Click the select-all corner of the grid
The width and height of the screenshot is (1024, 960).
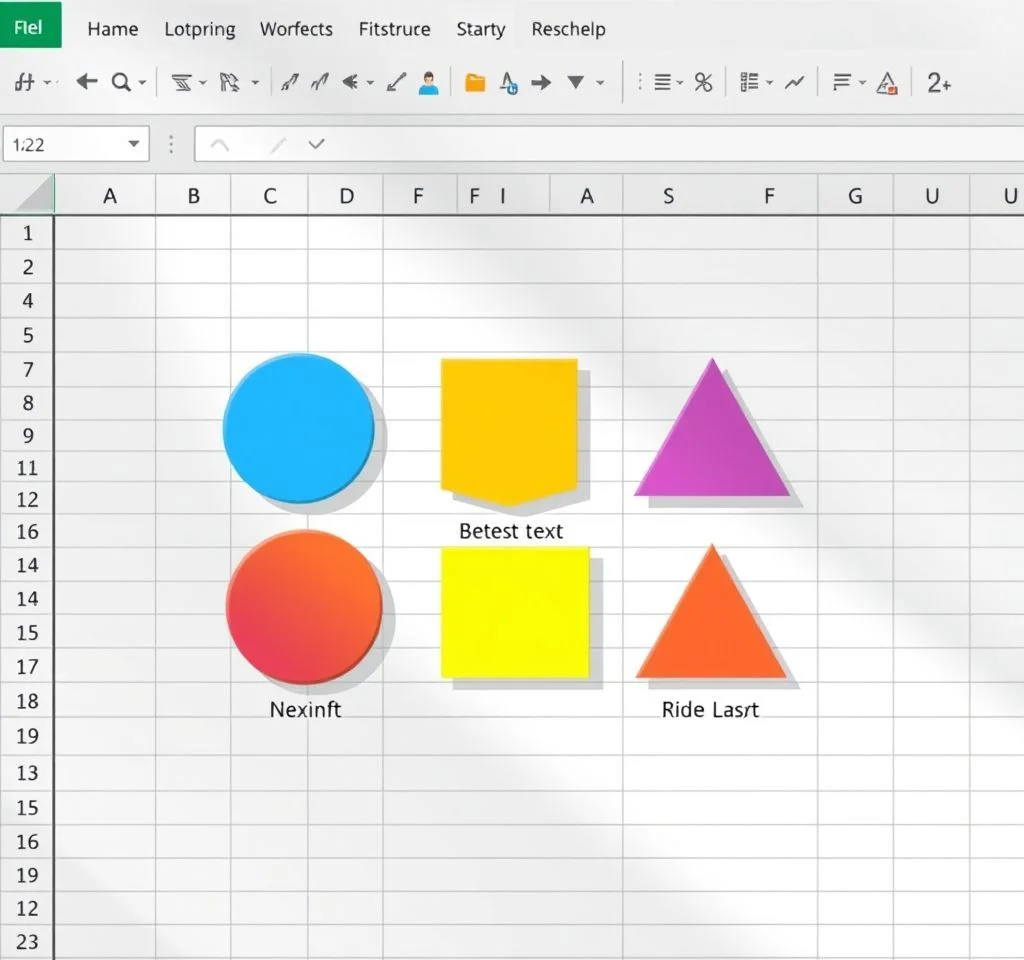(30, 195)
